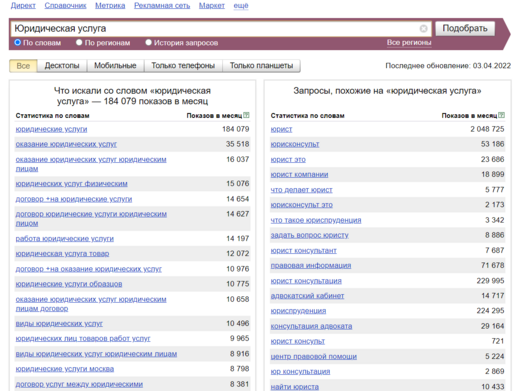This screenshot has height=391, width=519.
Task: Click the 'Рекламная сеть' navigation link
Action: click(162, 5)
